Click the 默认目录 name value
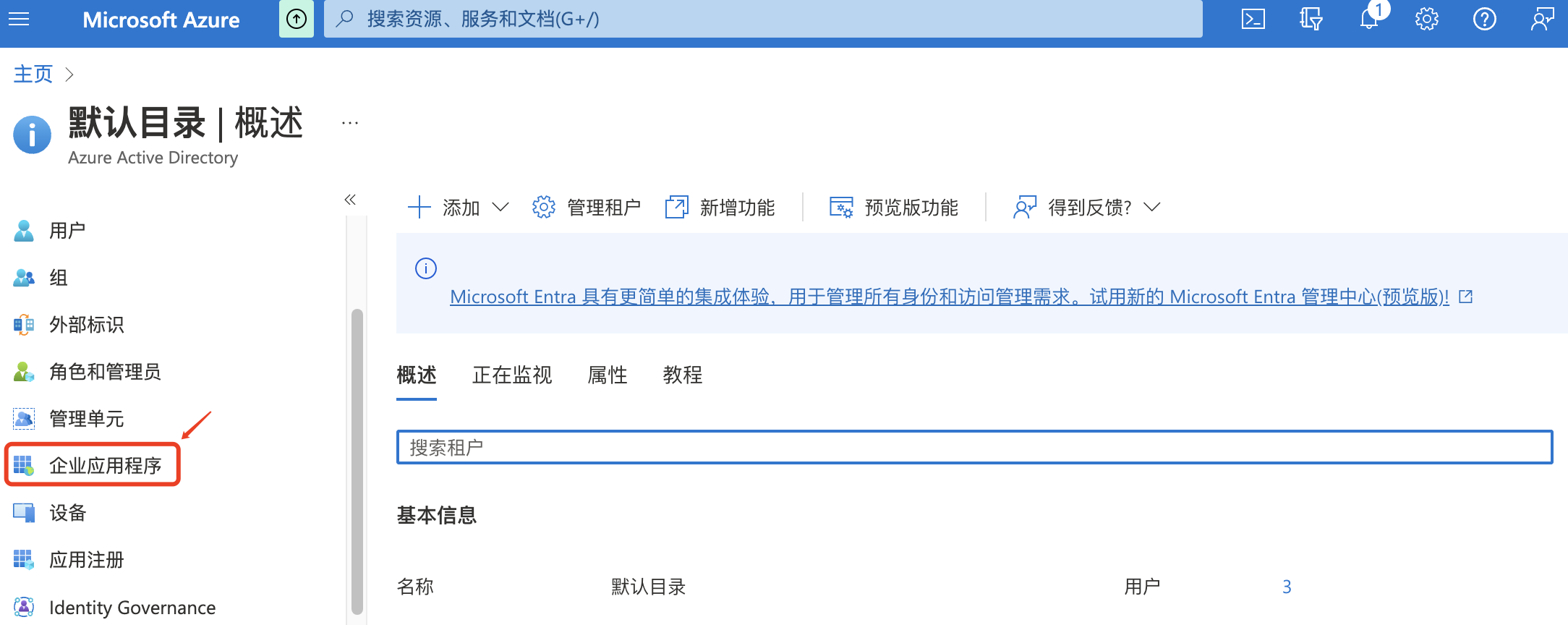The height and width of the screenshot is (625, 1568). tap(648, 587)
